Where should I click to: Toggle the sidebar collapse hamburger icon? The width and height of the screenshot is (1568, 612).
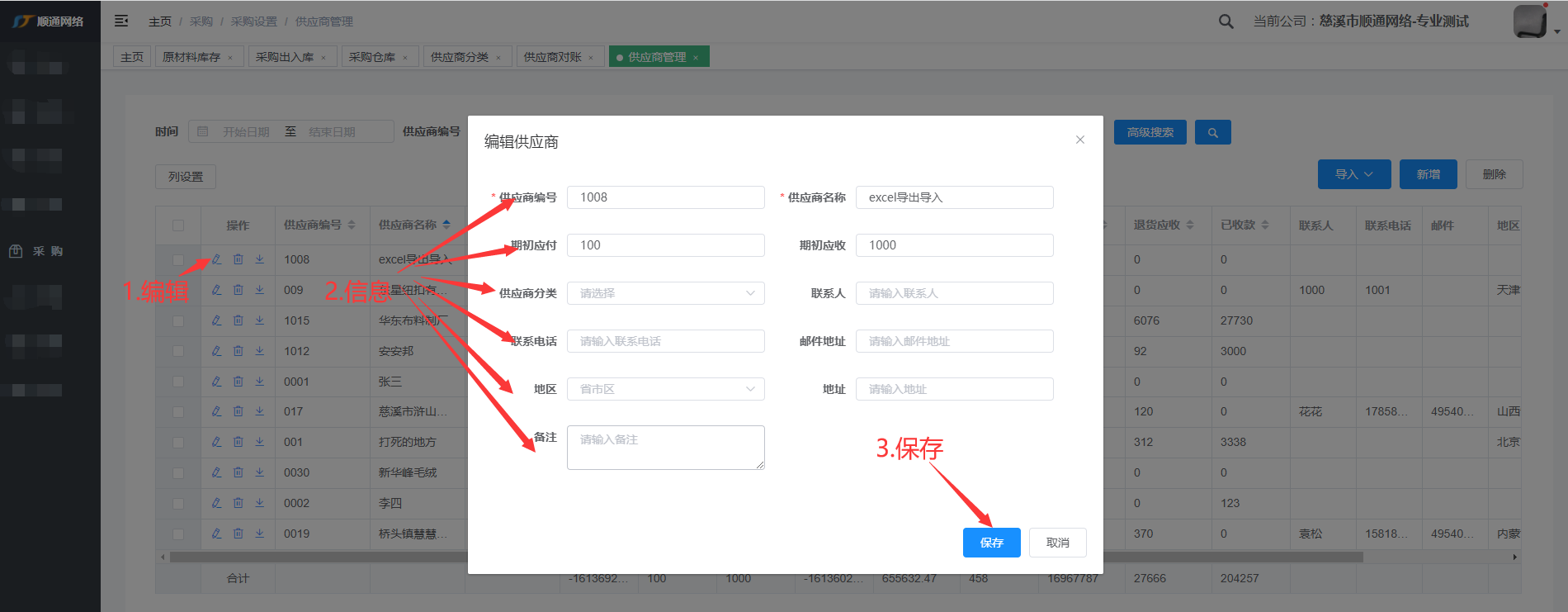coord(121,21)
